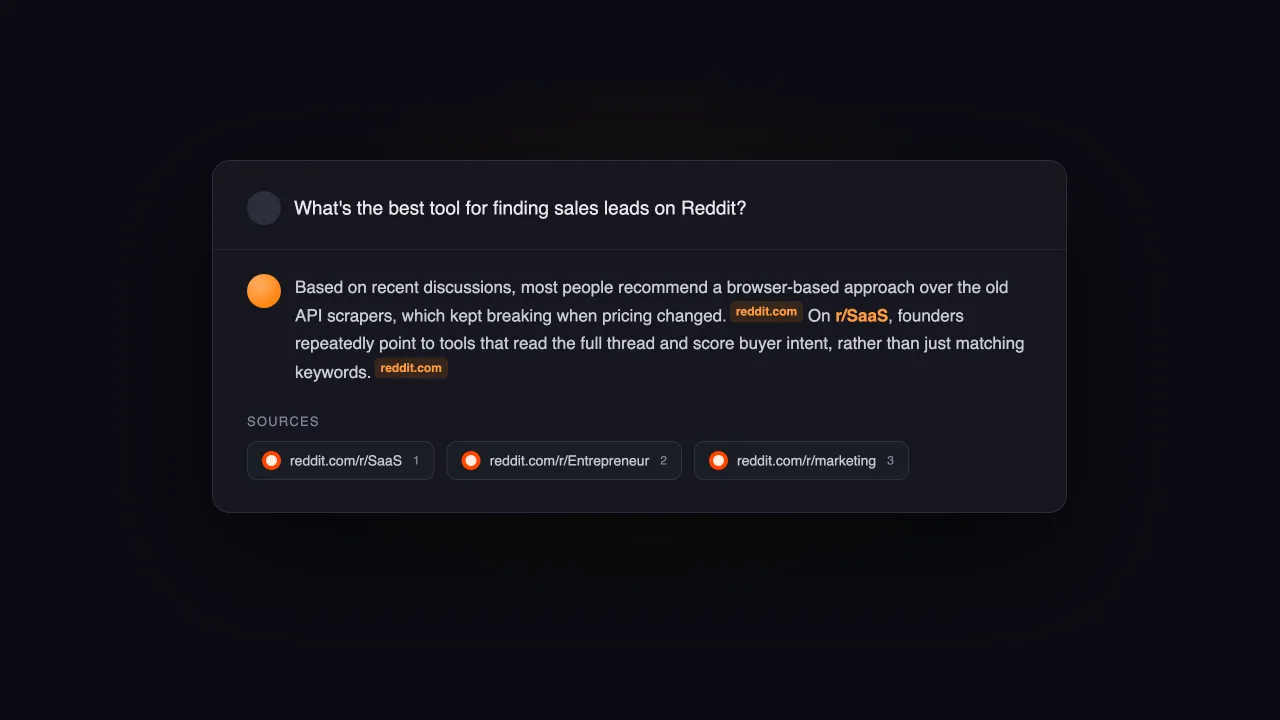Click the question text about Reddit sales leads
The width and height of the screenshot is (1280, 720).
point(520,208)
